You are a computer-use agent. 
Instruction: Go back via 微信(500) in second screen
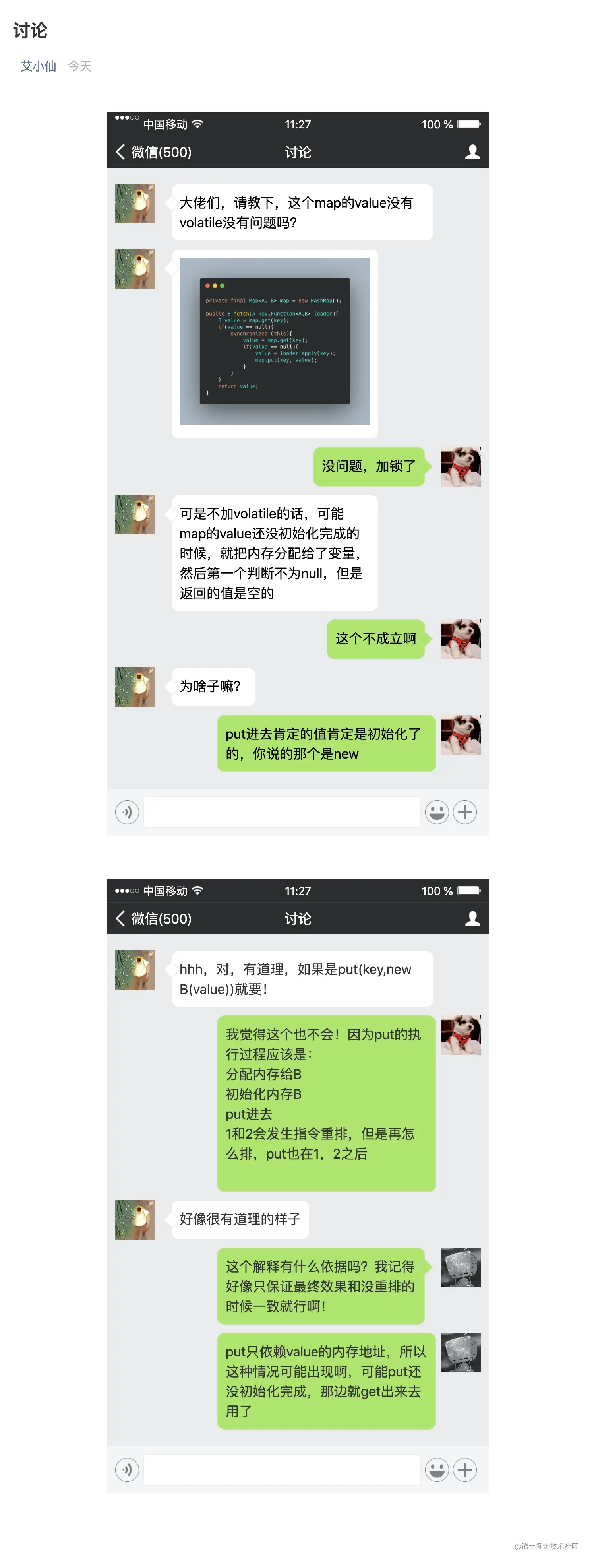click(x=153, y=918)
